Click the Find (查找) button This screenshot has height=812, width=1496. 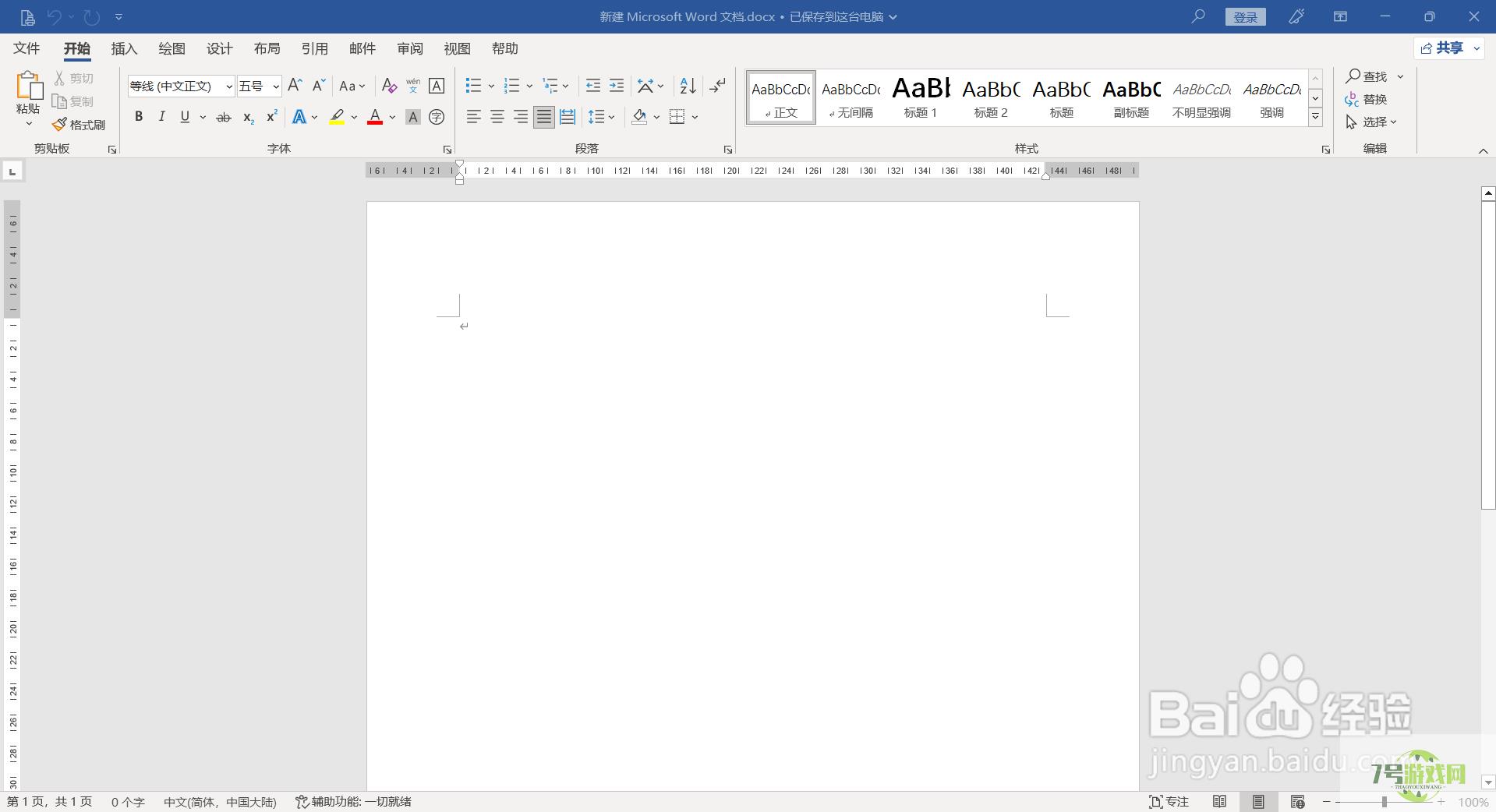(1366, 76)
